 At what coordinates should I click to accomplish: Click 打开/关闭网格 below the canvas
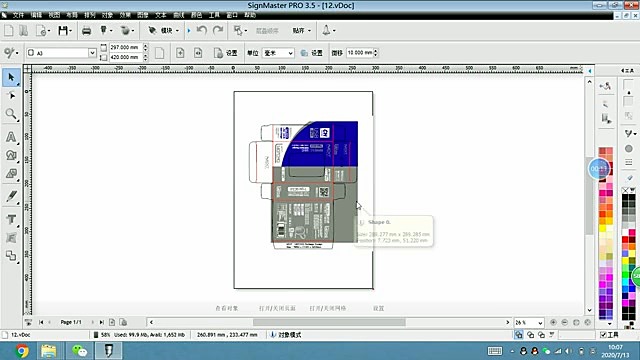(328, 308)
